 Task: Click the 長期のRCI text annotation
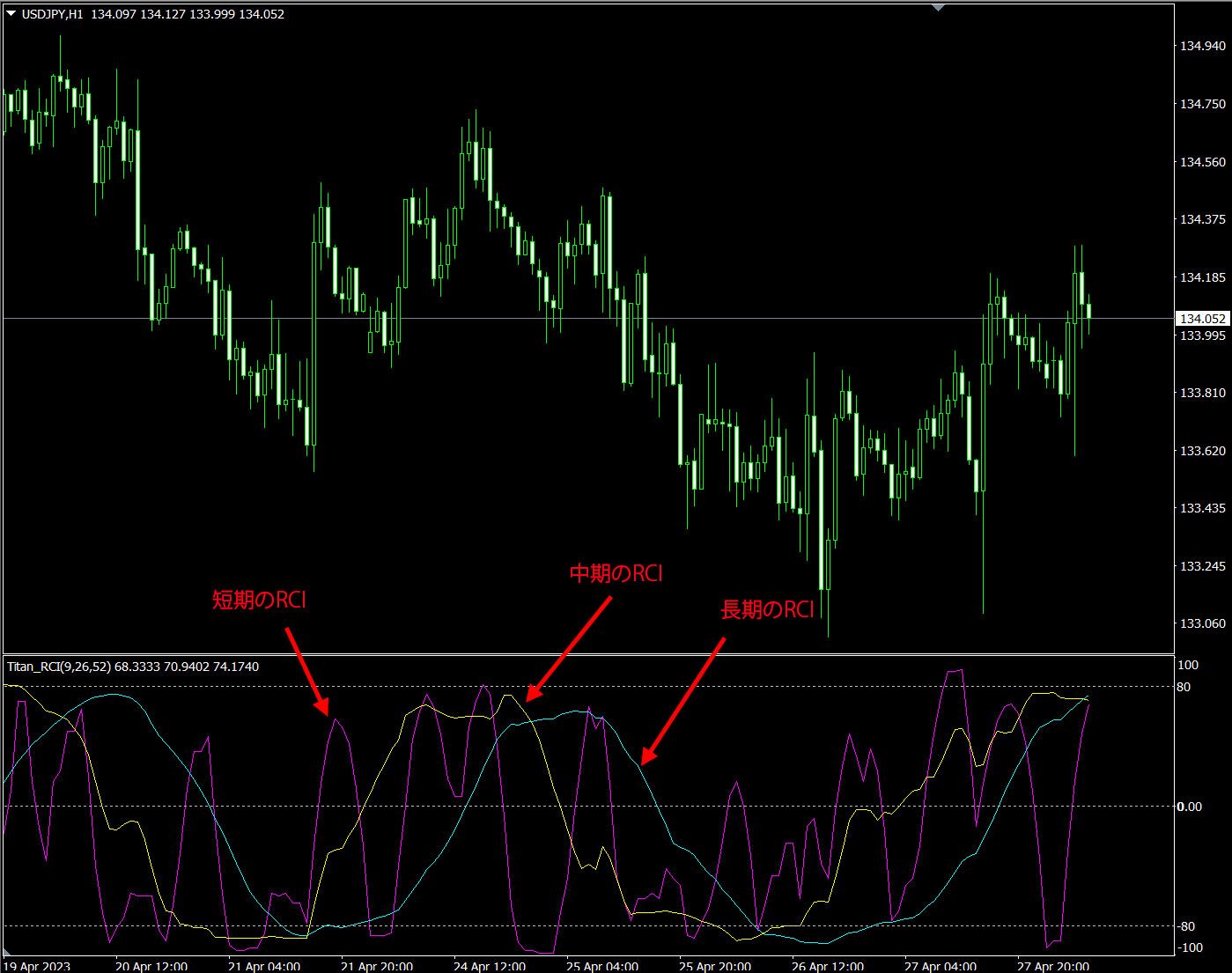coord(767,609)
